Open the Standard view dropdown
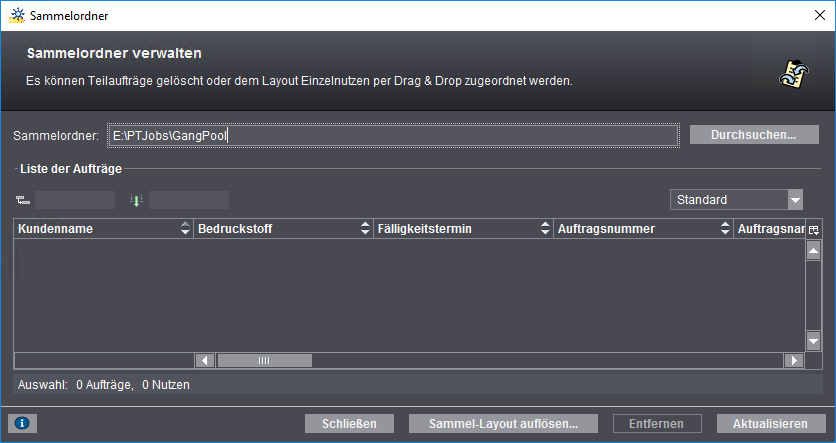 pos(736,200)
